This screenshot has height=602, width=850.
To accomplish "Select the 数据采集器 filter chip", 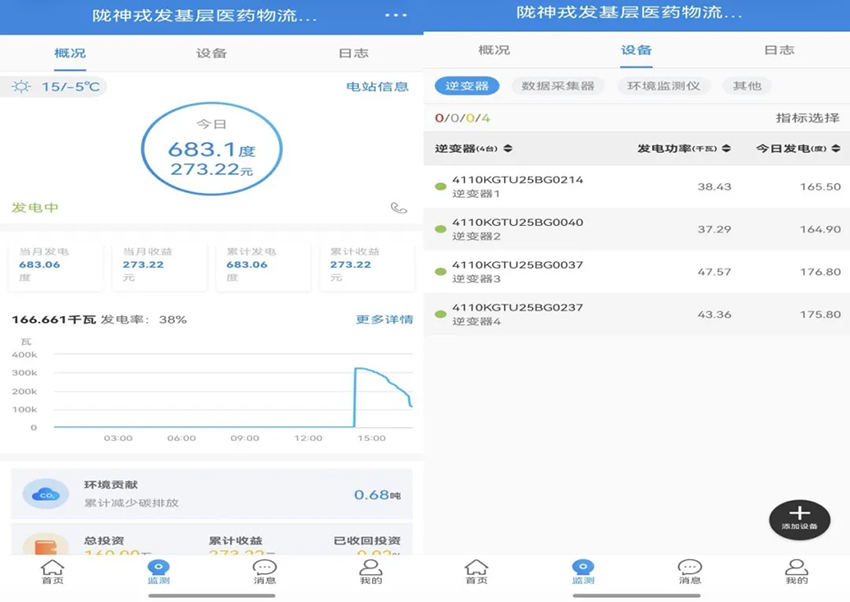I will 558,86.
